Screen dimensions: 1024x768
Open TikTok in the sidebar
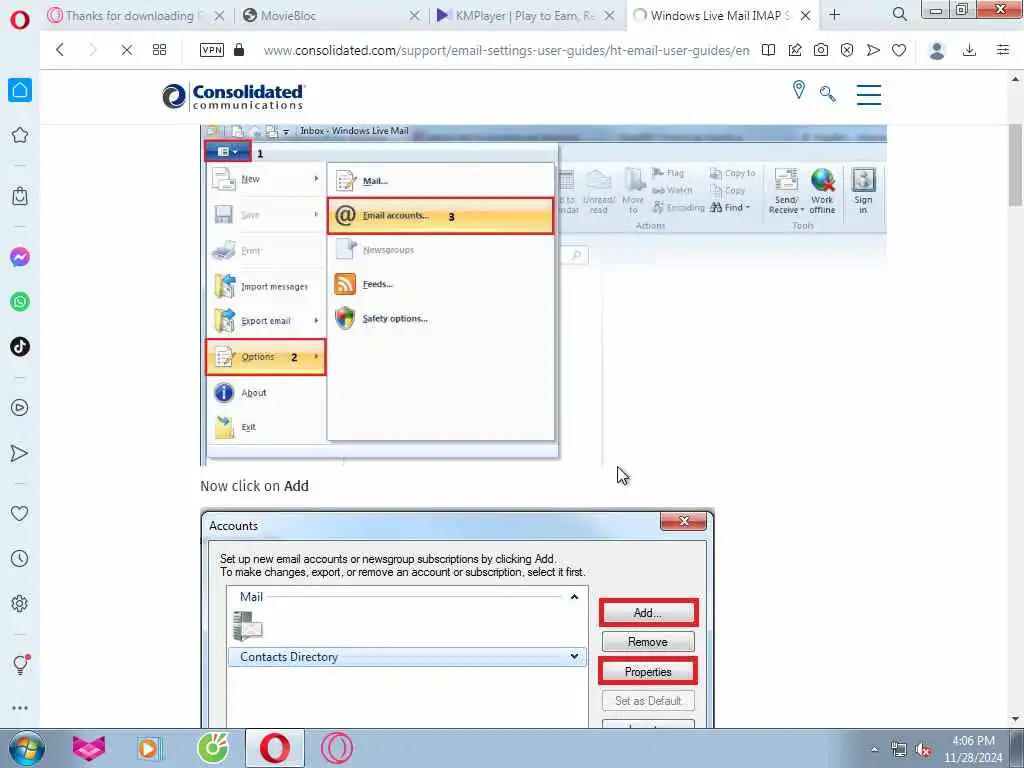click(x=20, y=347)
